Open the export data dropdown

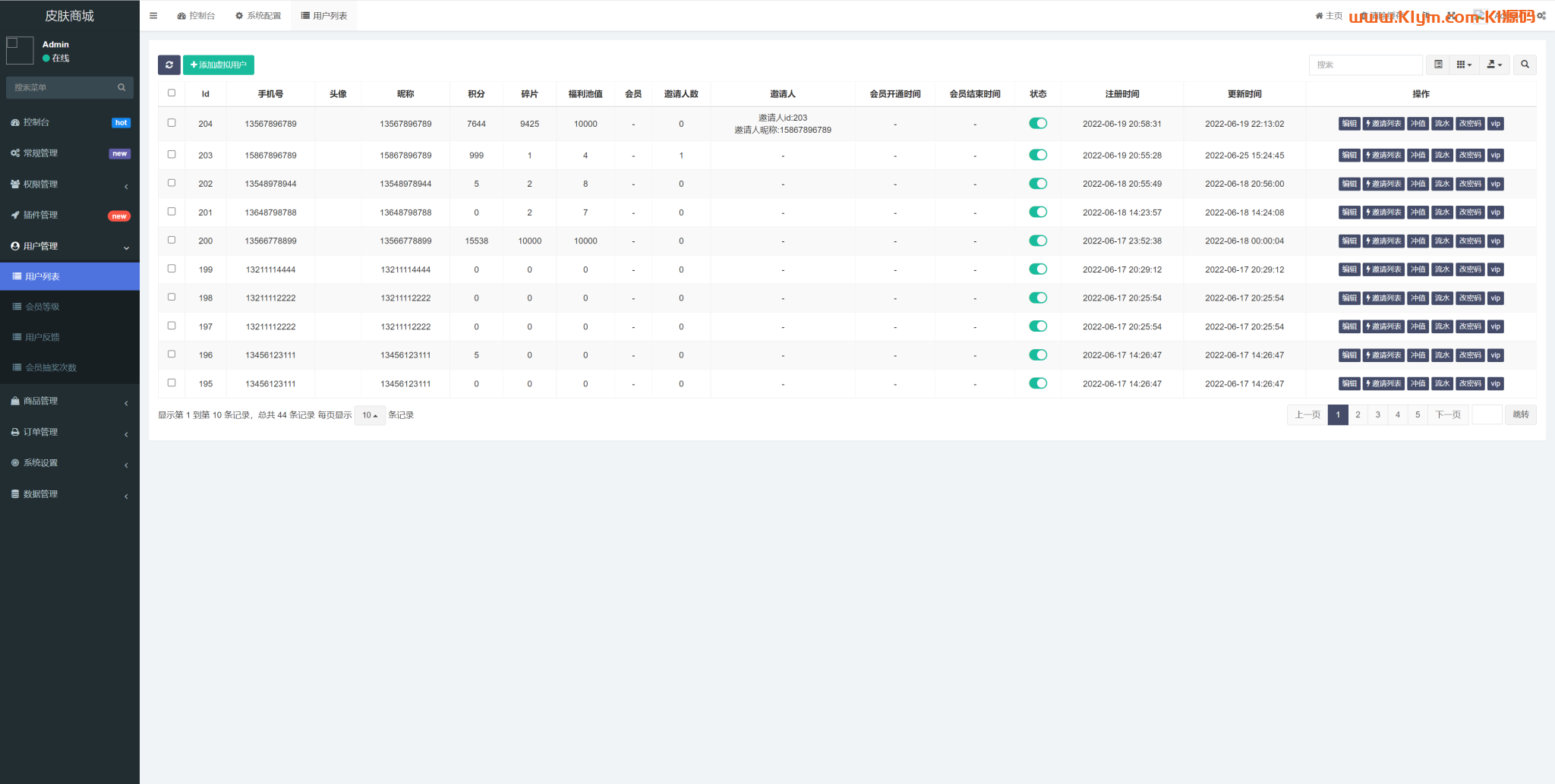1493,65
